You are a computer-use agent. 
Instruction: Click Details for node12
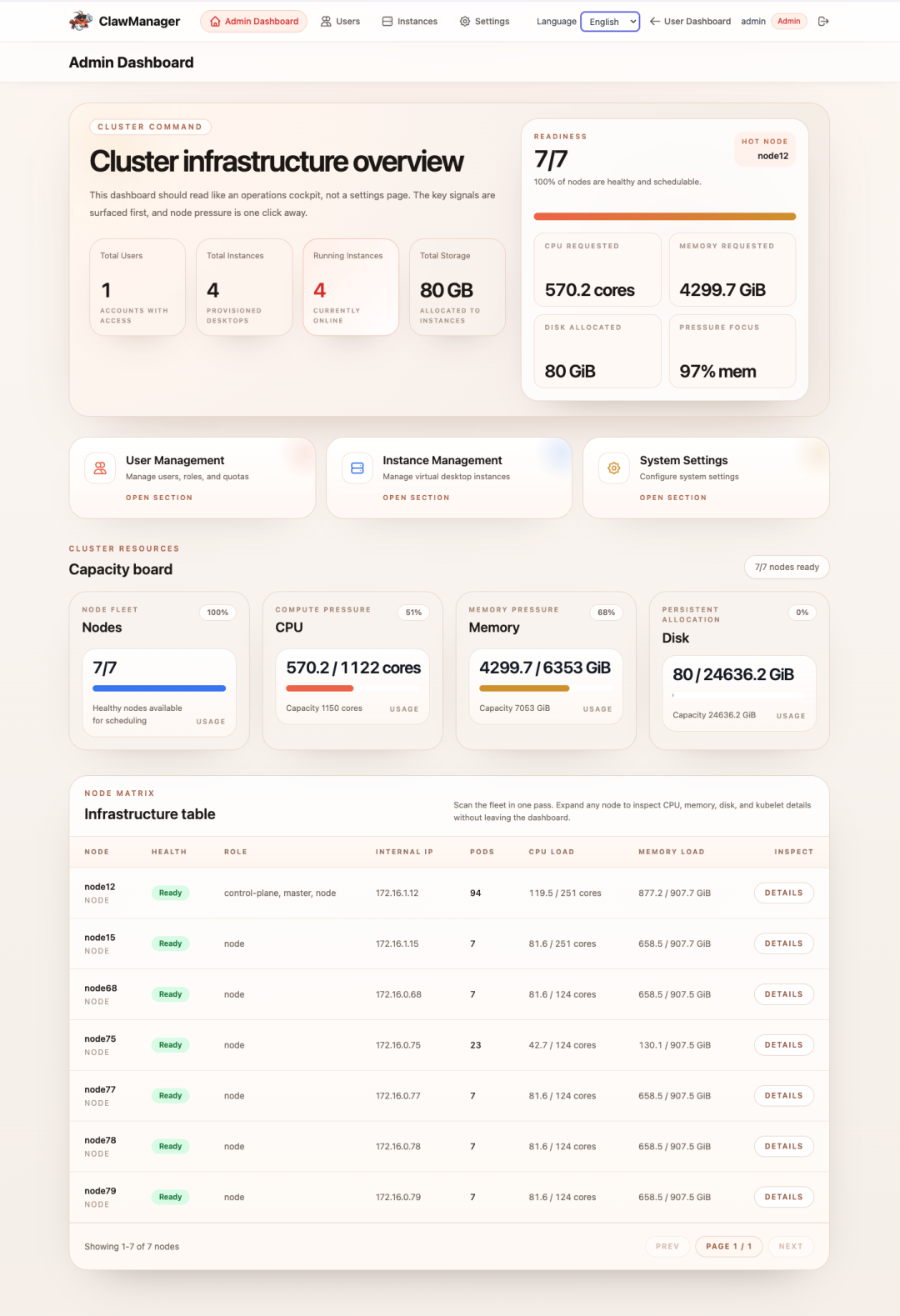(x=784, y=893)
